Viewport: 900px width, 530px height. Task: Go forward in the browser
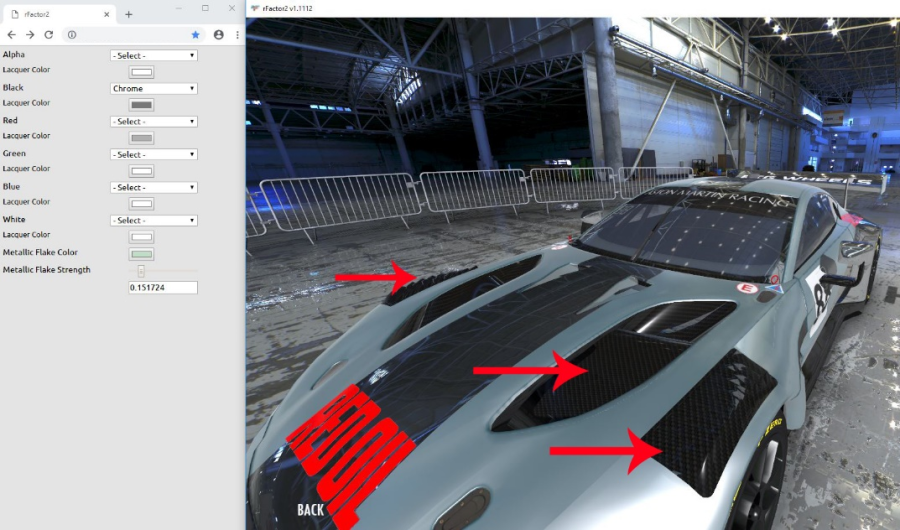point(30,35)
